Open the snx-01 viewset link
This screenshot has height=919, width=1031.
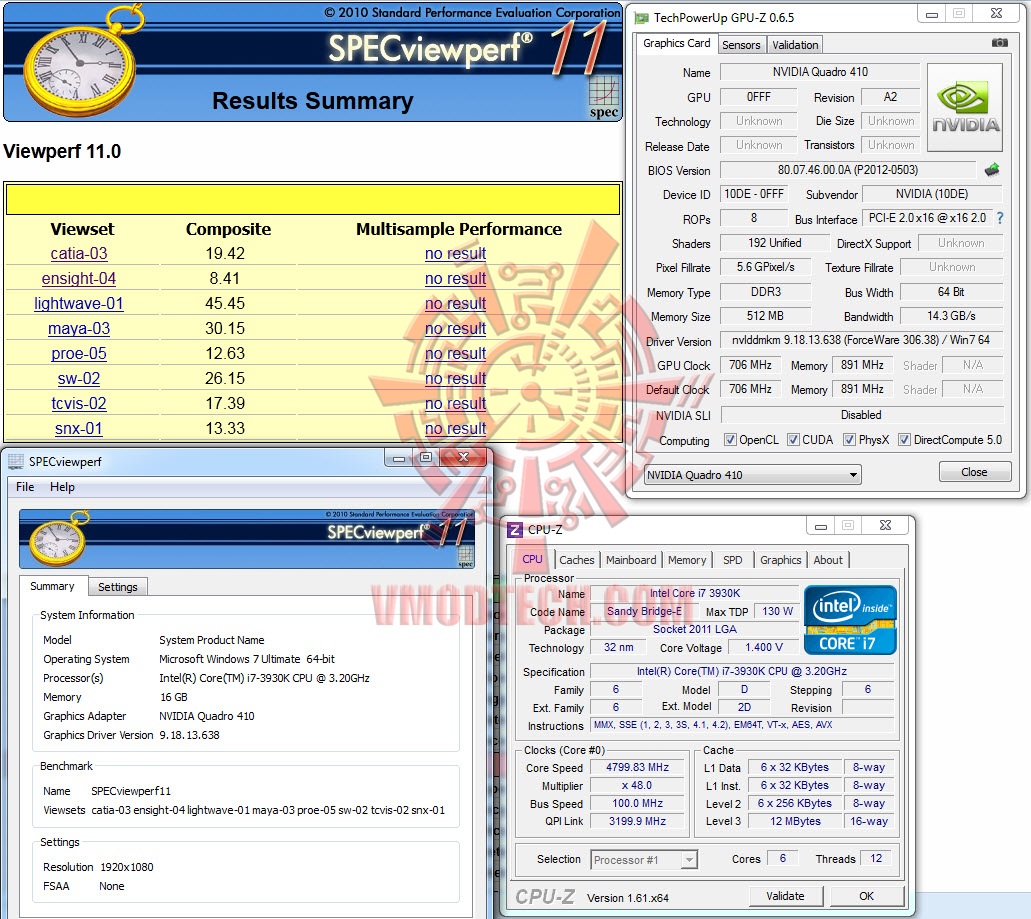coord(79,429)
